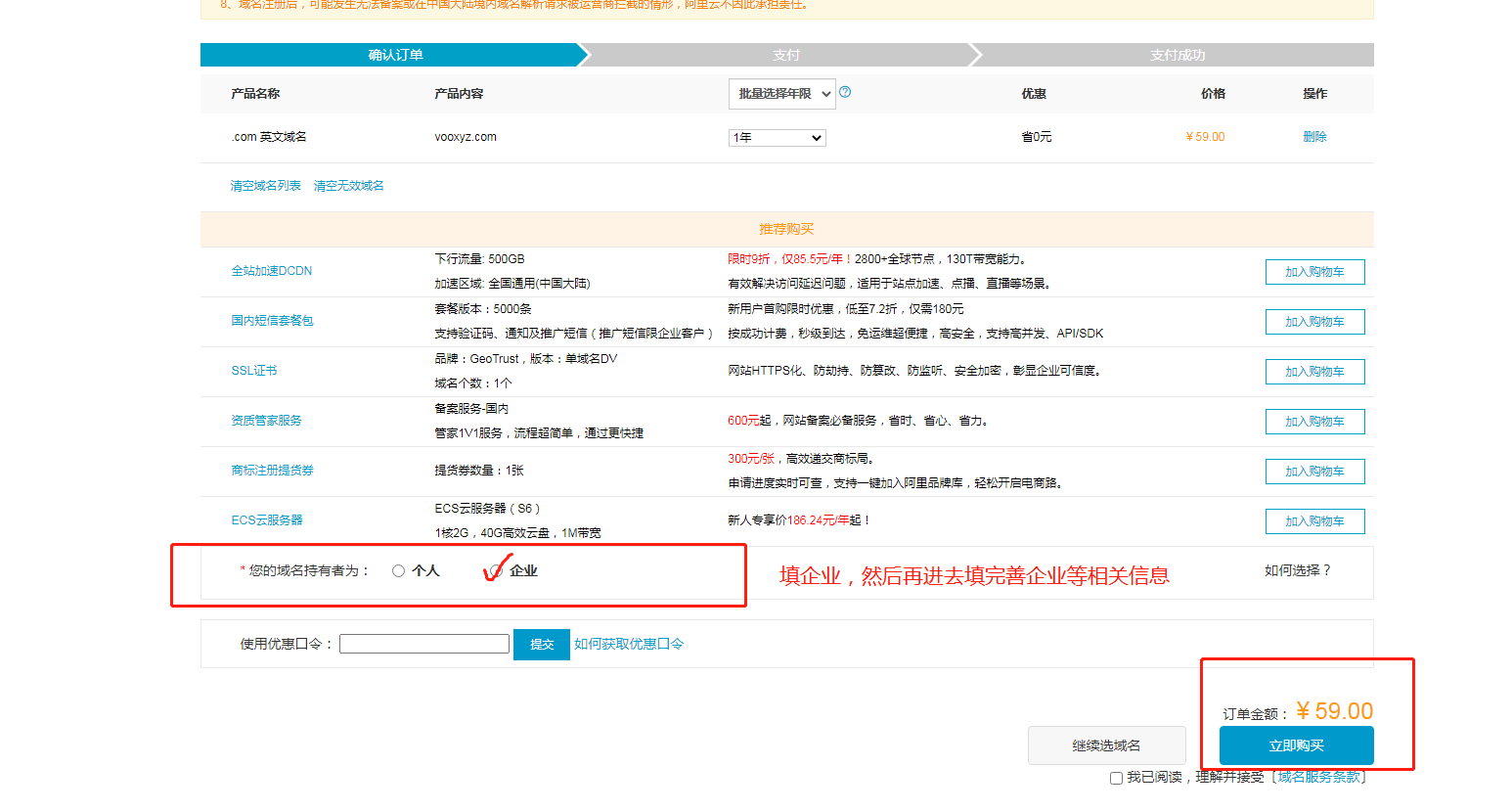Click the 立即购买 purchase button

(1297, 744)
